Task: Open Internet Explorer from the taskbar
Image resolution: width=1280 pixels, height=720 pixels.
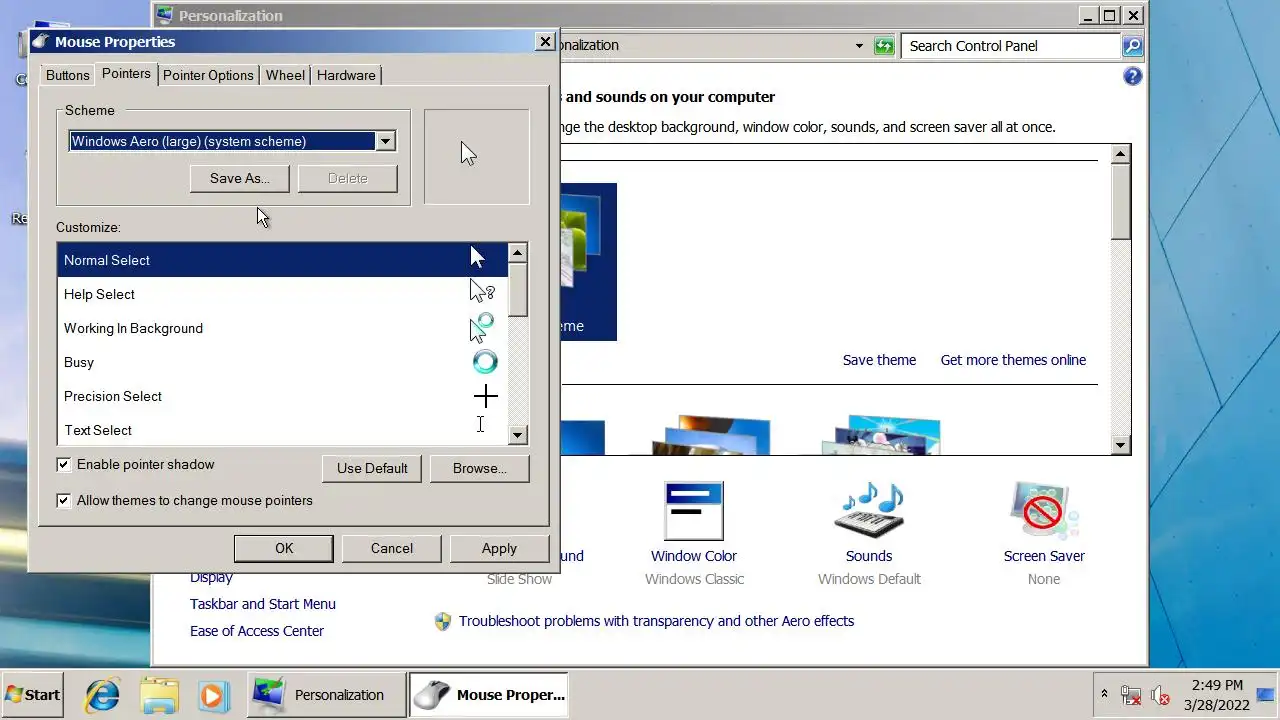Action: coord(102,695)
